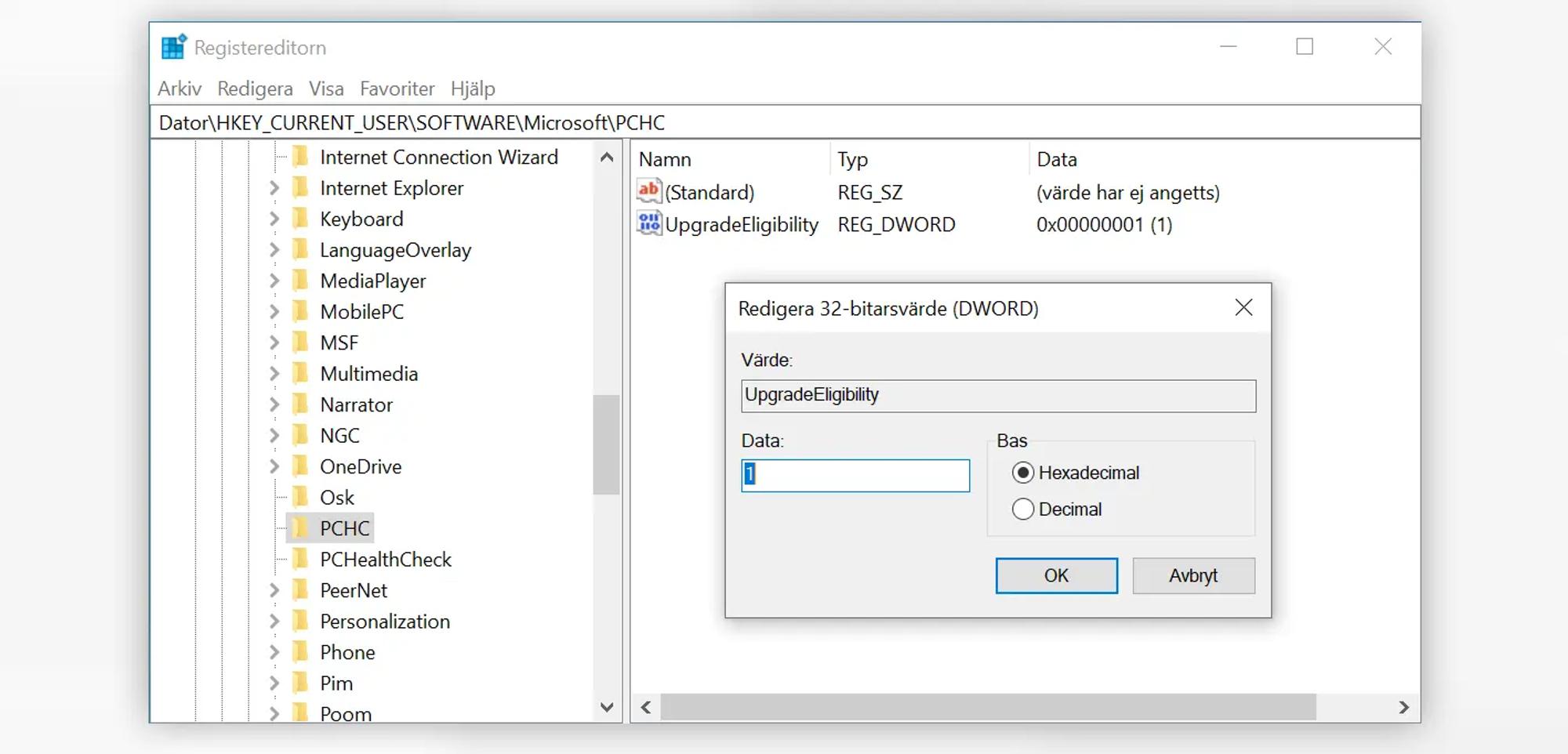Click the values pane horizontal scrollbar thumb

pos(988,707)
